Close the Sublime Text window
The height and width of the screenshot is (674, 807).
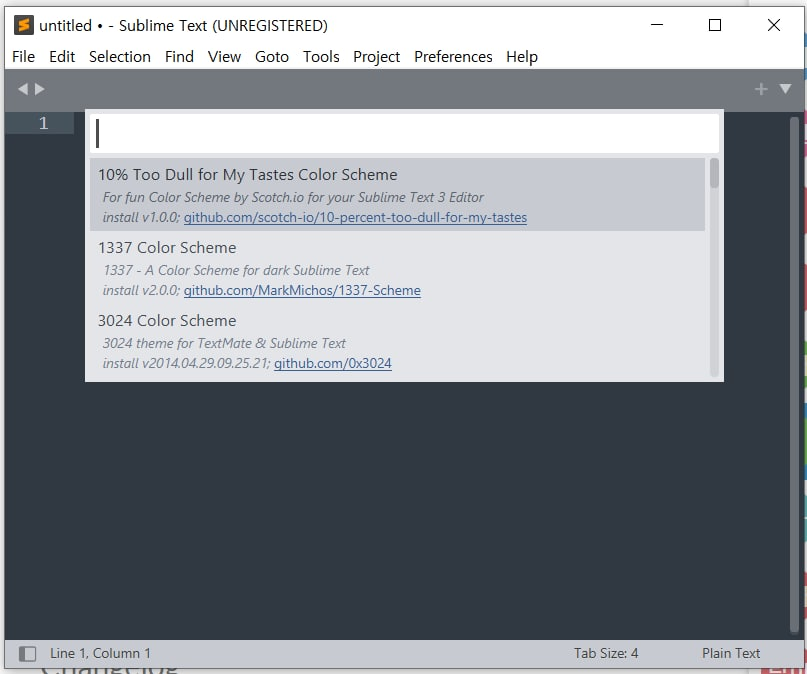[774, 25]
